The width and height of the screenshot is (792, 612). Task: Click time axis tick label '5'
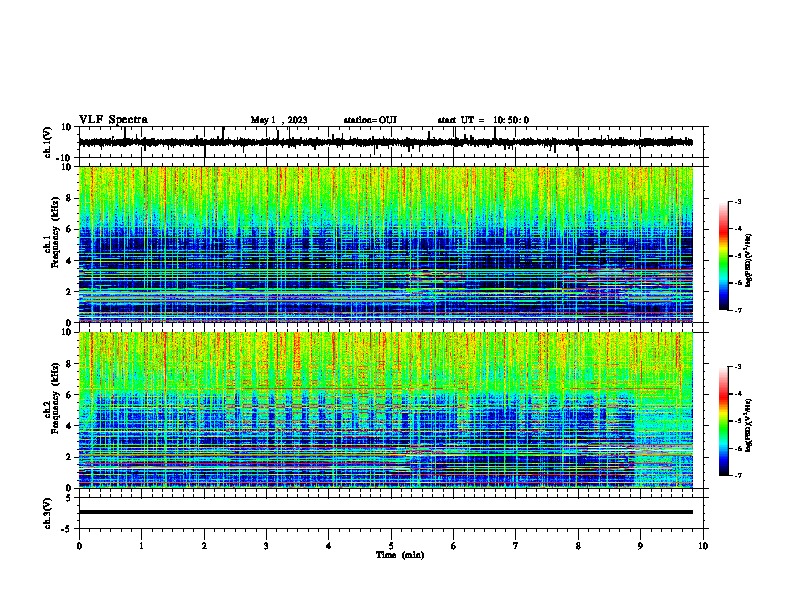pos(391,546)
